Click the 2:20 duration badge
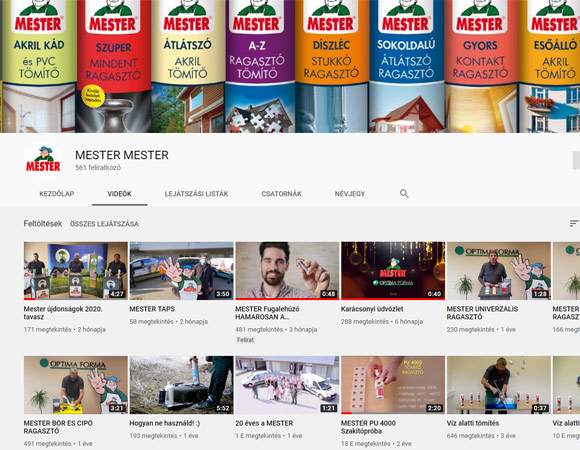 coord(435,408)
